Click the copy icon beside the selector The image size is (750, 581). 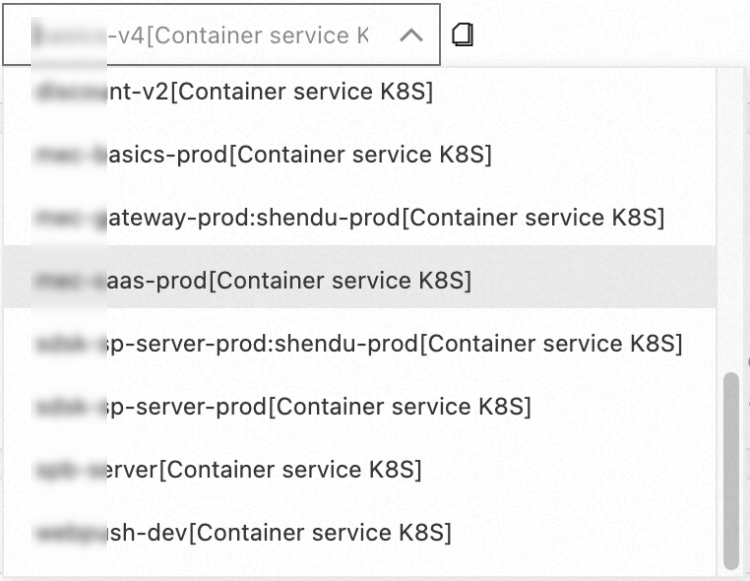(462, 35)
